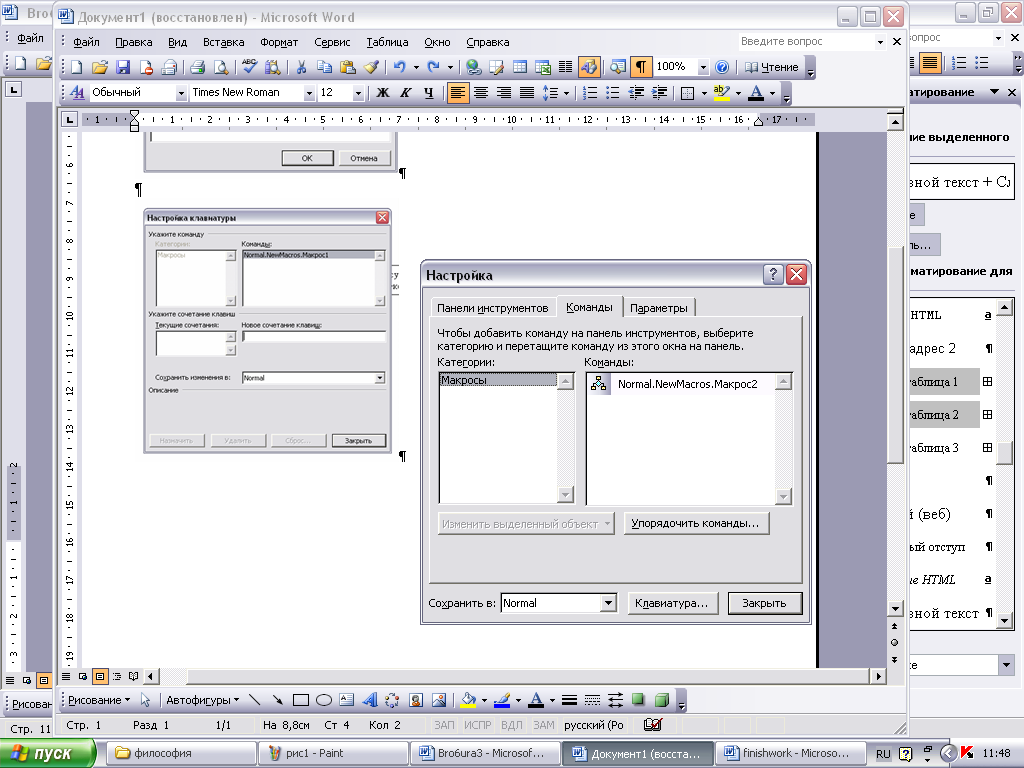This screenshot has height=768, width=1024.
Task: Click the Text Box drawing icon
Action: point(347,700)
